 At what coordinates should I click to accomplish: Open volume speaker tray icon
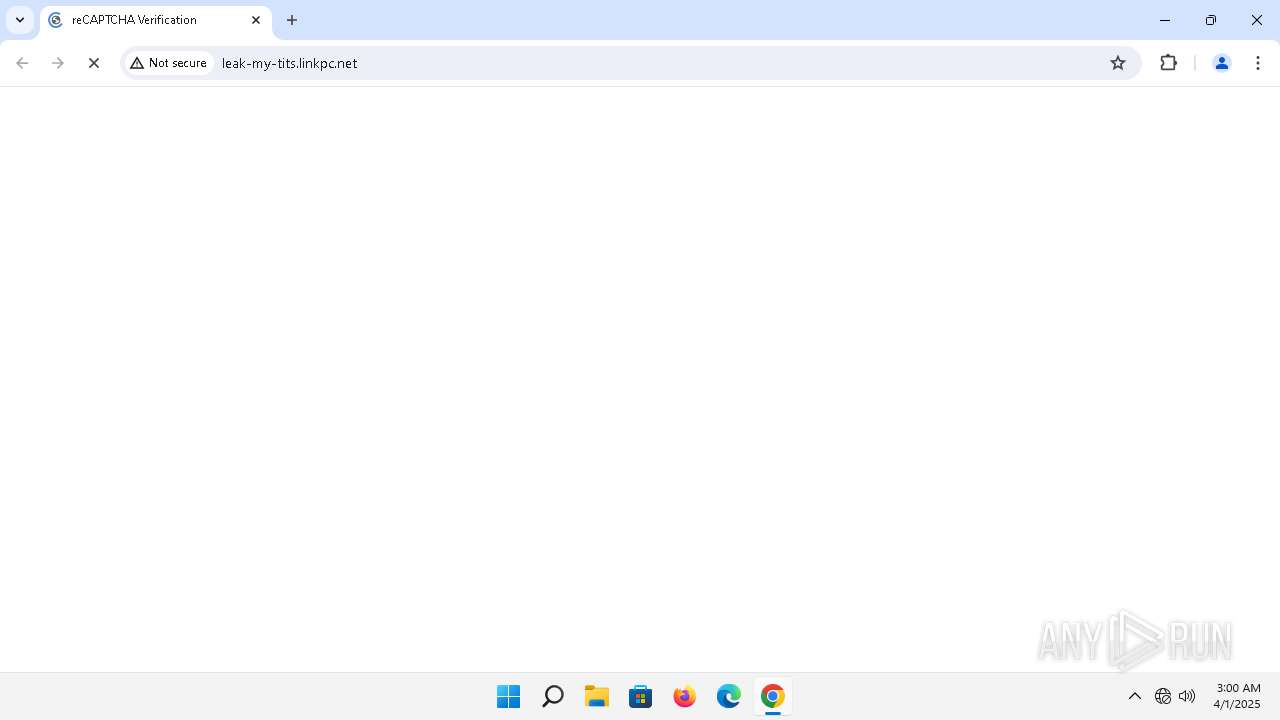(x=1187, y=696)
